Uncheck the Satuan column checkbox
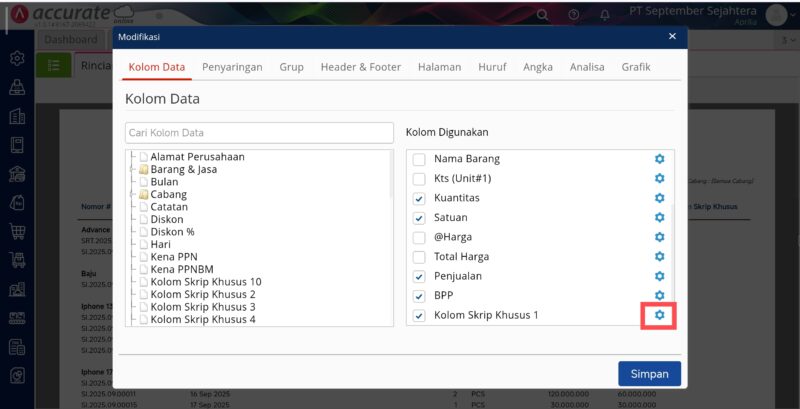The image size is (800, 409). tap(419, 217)
